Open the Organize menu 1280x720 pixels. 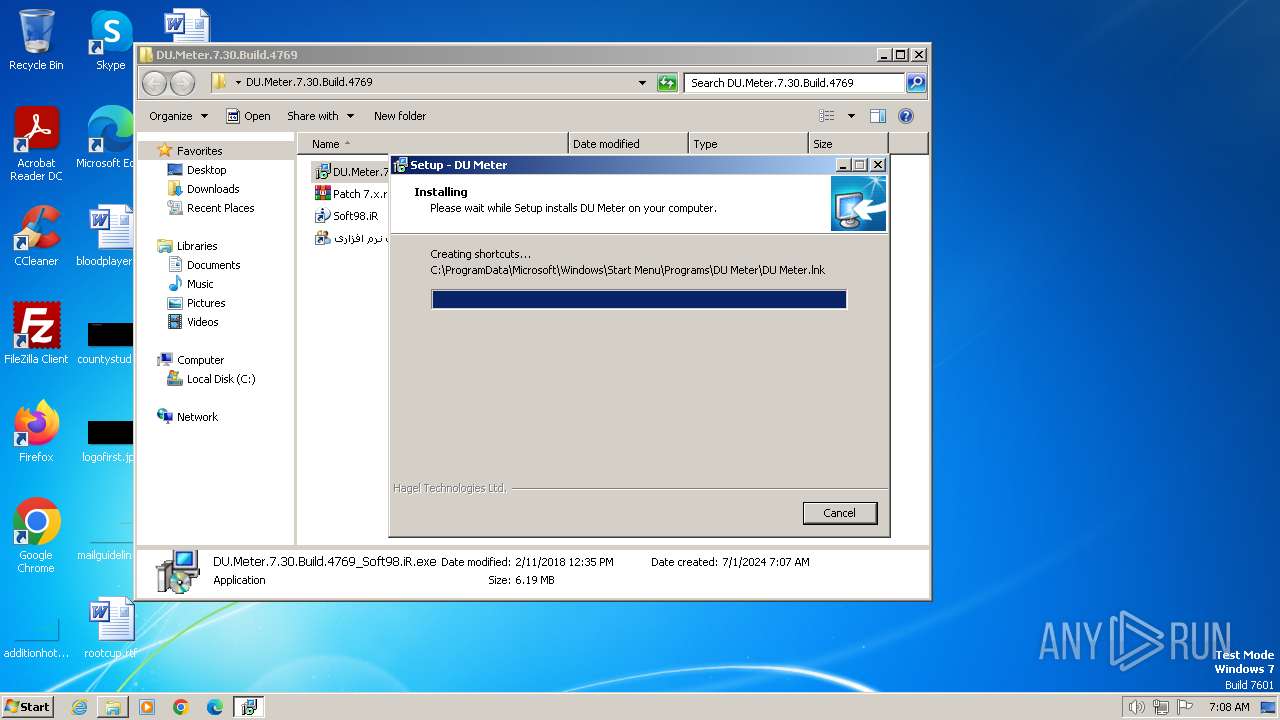tap(178, 116)
